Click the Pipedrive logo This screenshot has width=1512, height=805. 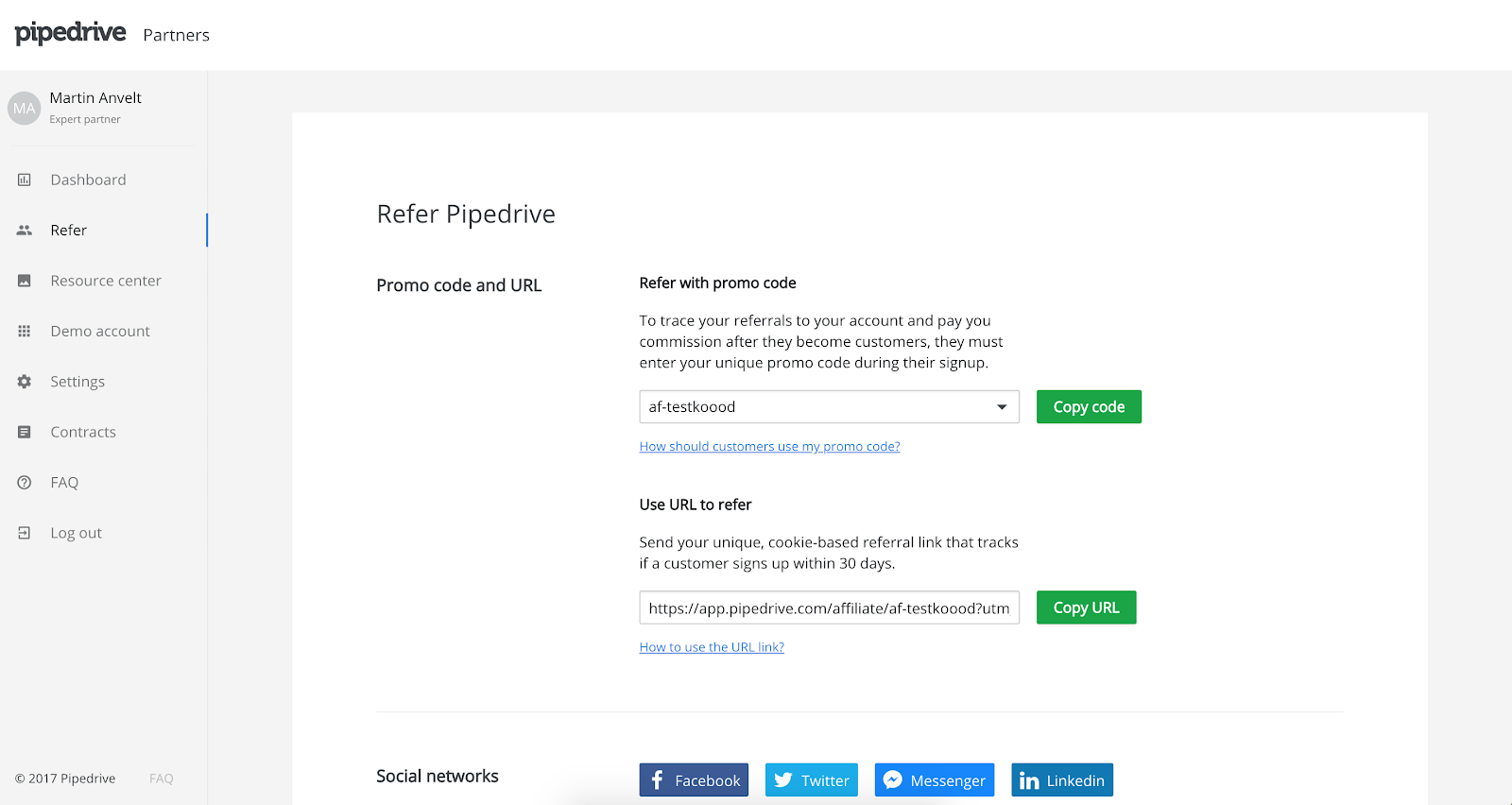[x=71, y=33]
